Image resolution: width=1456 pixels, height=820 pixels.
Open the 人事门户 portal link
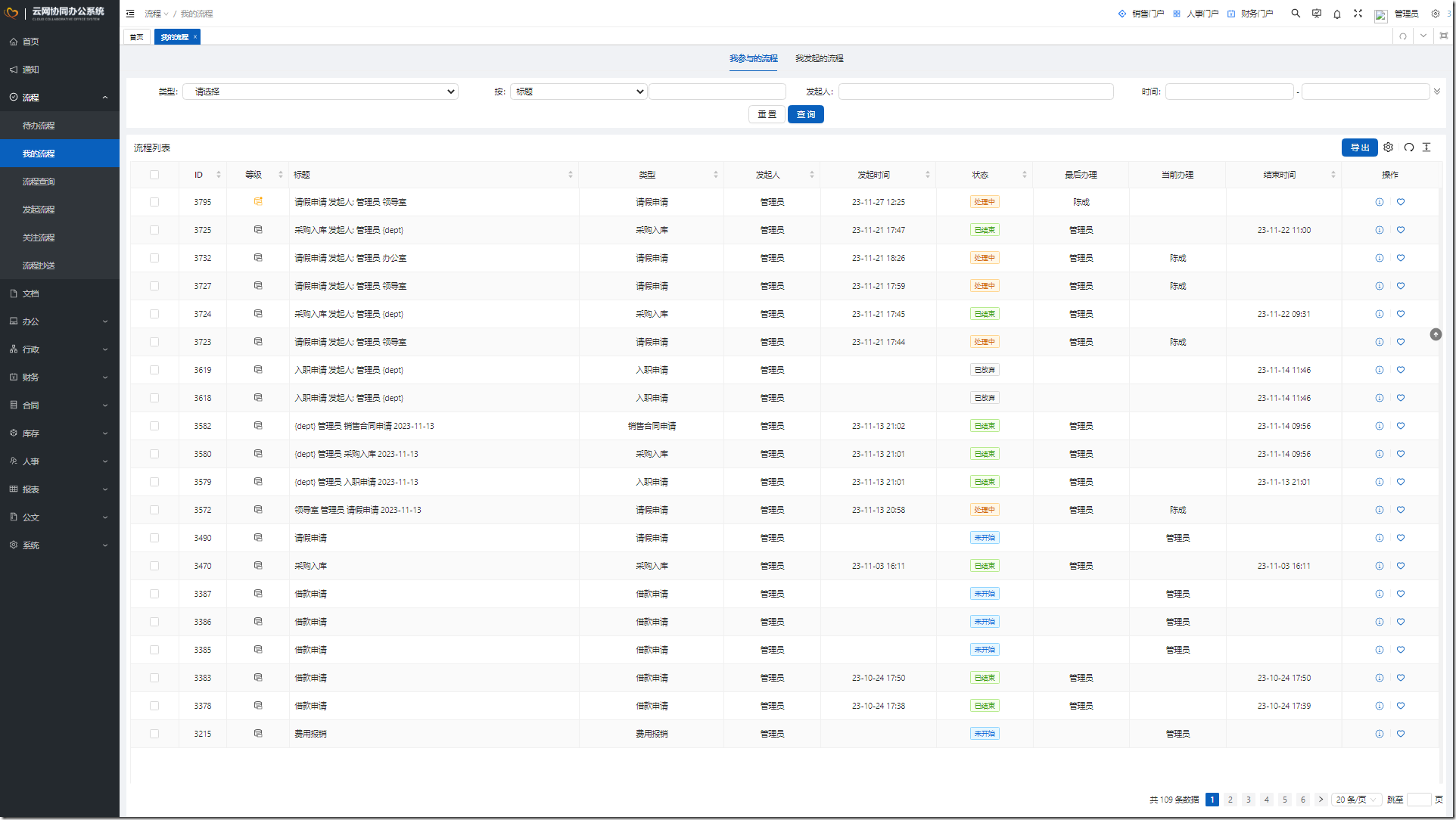pos(1196,14)
